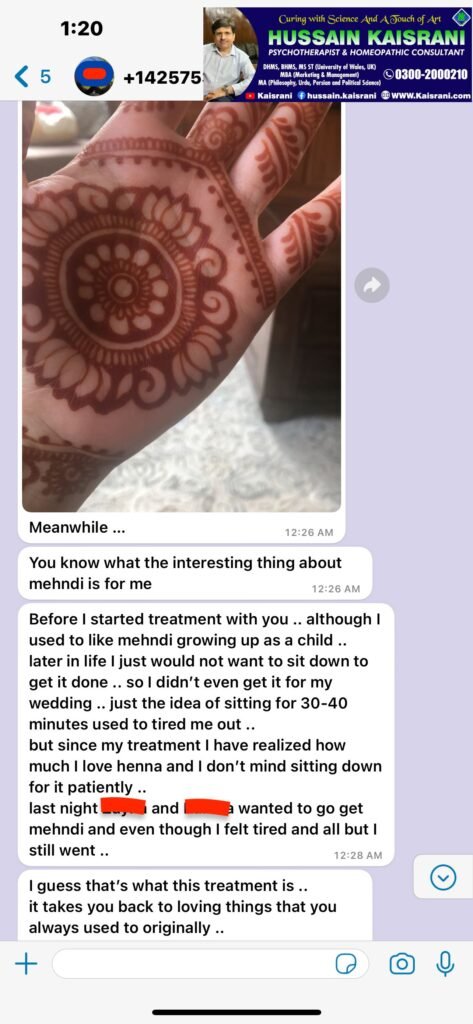473x1024 pixels.
Task: Tap the Hussain Kaisrani banner portrait
Action: point(229,57)
